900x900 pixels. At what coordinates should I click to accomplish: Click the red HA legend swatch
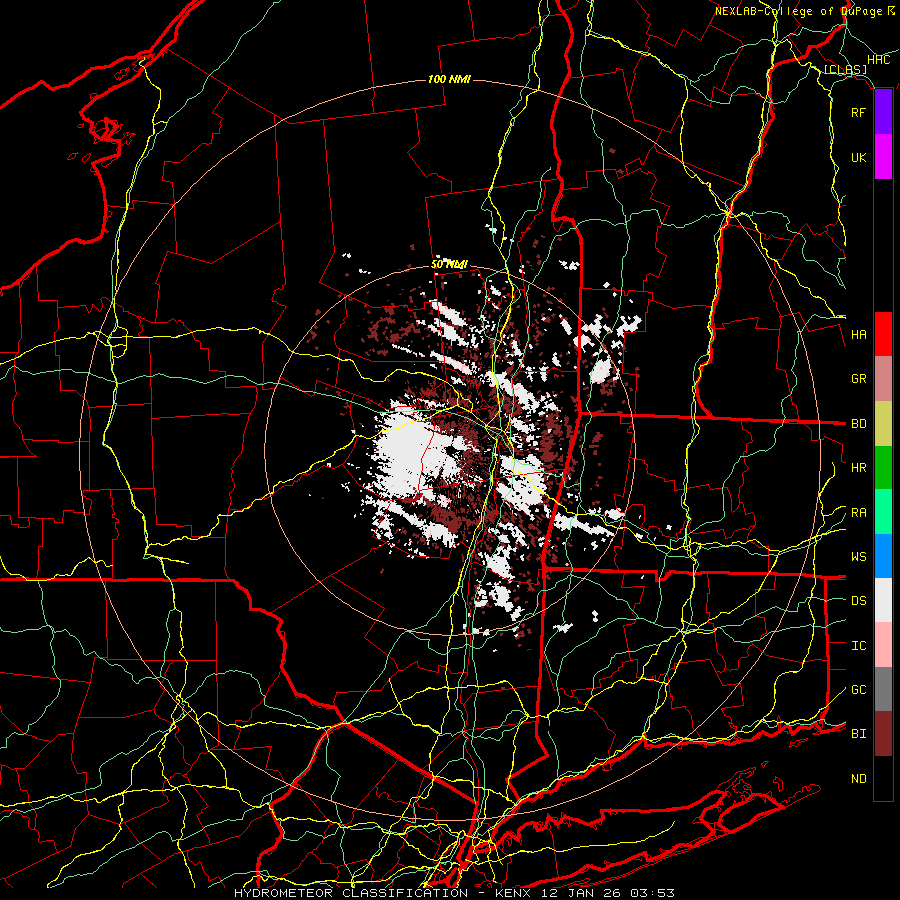(883, 334)
